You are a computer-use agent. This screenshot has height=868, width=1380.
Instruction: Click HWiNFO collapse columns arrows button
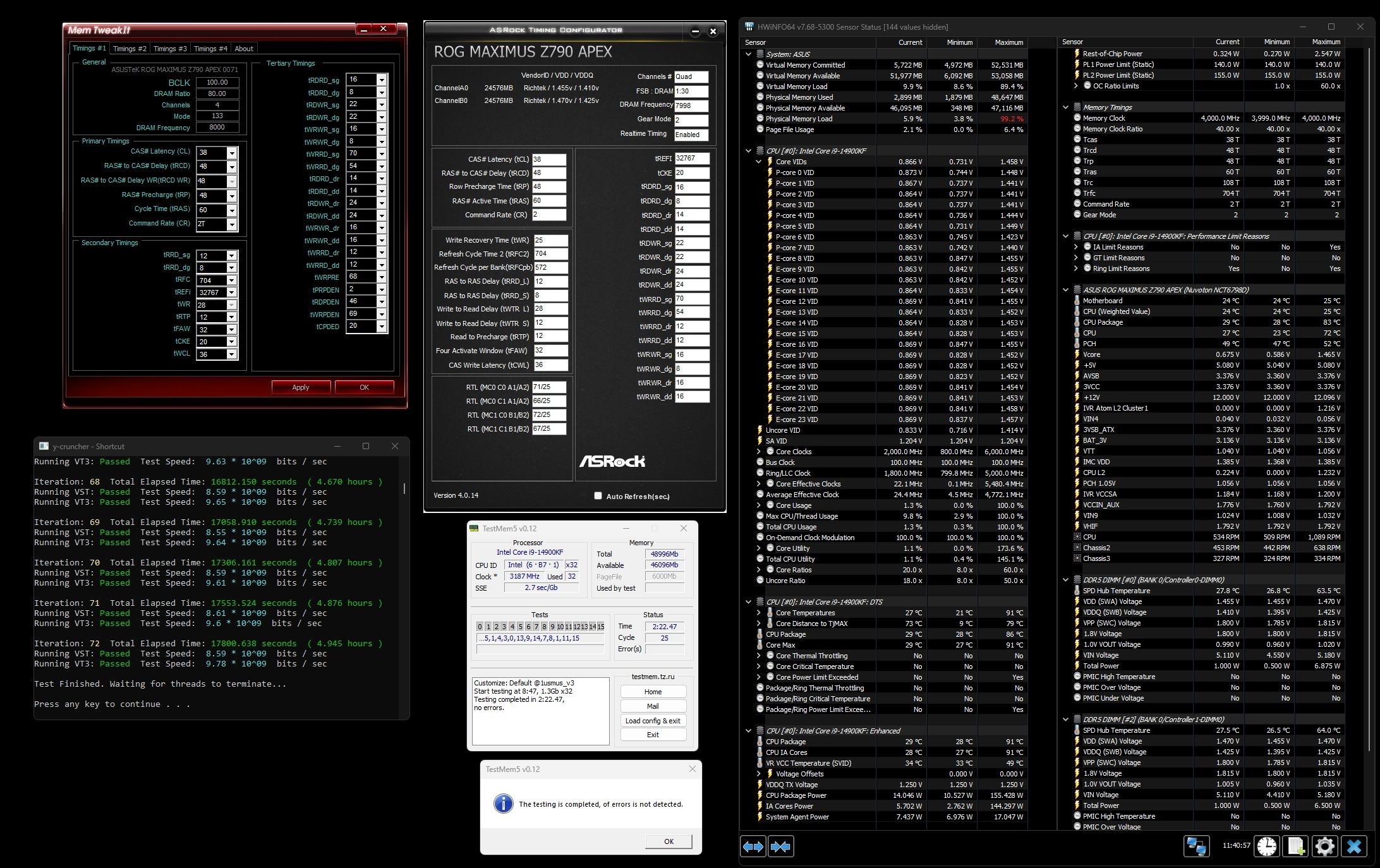click(x=780, y=847)
